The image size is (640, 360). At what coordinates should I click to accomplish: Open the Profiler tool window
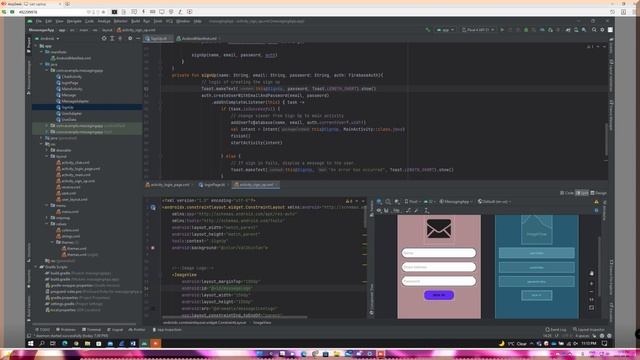point(137,329)
